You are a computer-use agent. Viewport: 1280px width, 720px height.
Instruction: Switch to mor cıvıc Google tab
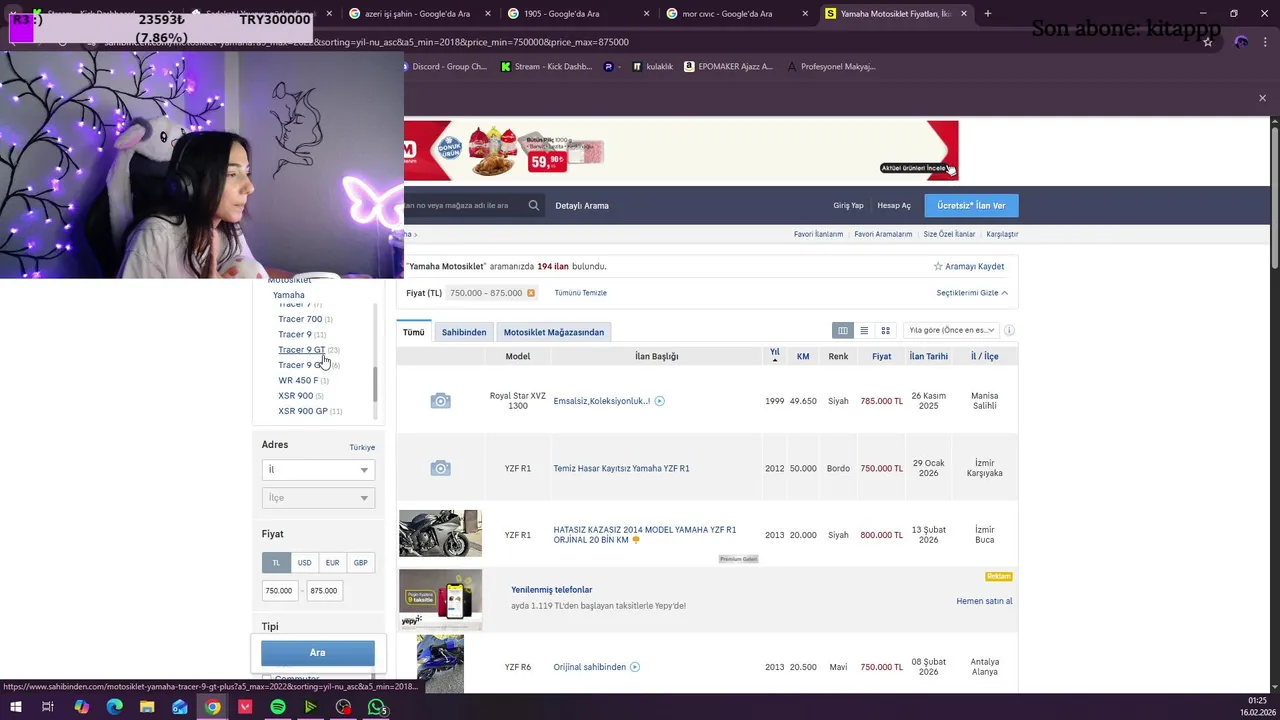click(x=727, y=14)
